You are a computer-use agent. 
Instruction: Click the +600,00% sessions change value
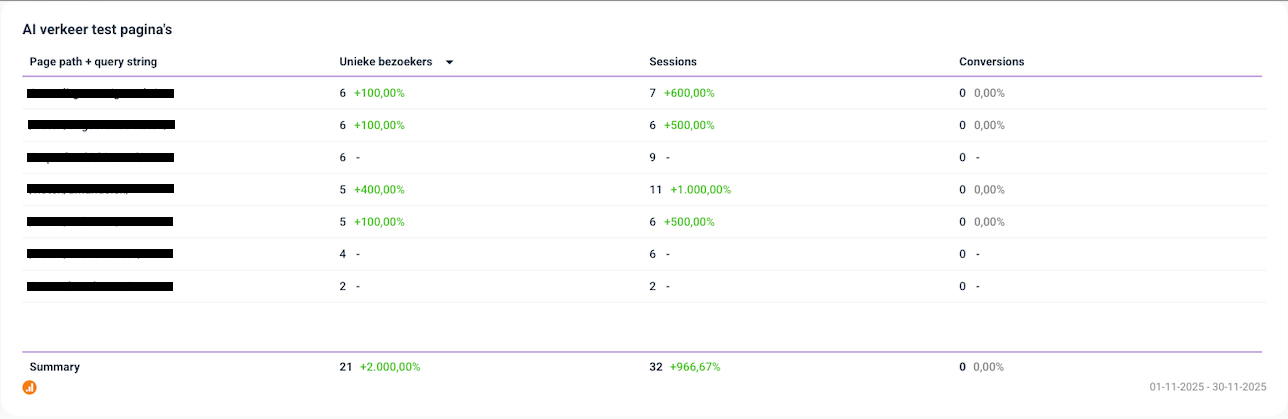coord(689,93)
